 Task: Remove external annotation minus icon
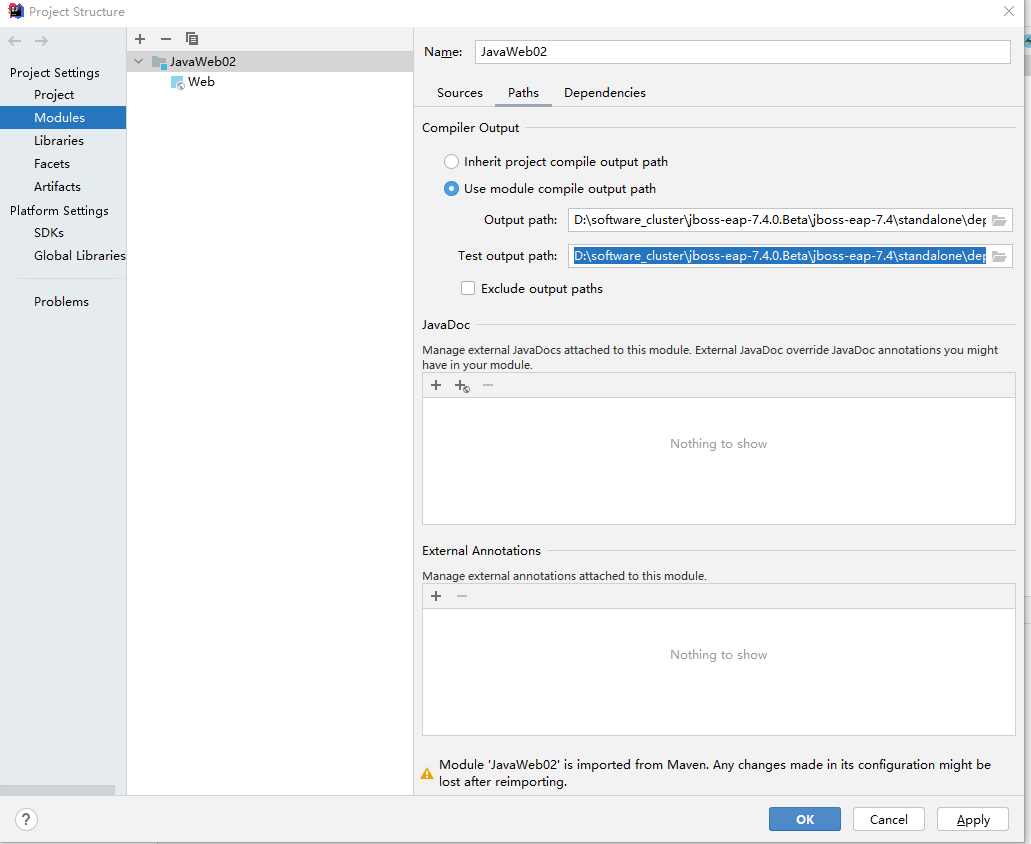point(462,596)
